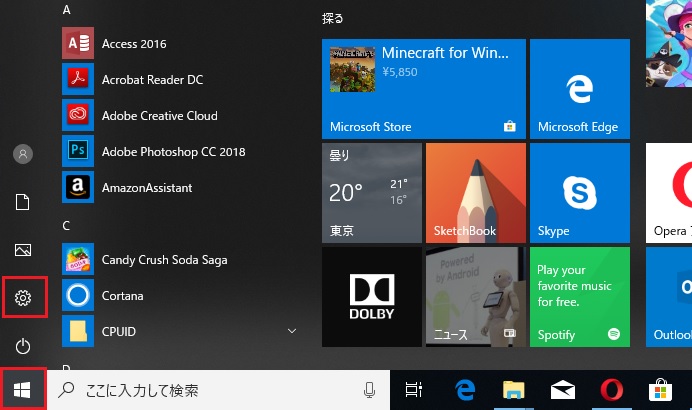
Task: Open the Microsoft Store Minecraft tile
Action: pos(424,89)
